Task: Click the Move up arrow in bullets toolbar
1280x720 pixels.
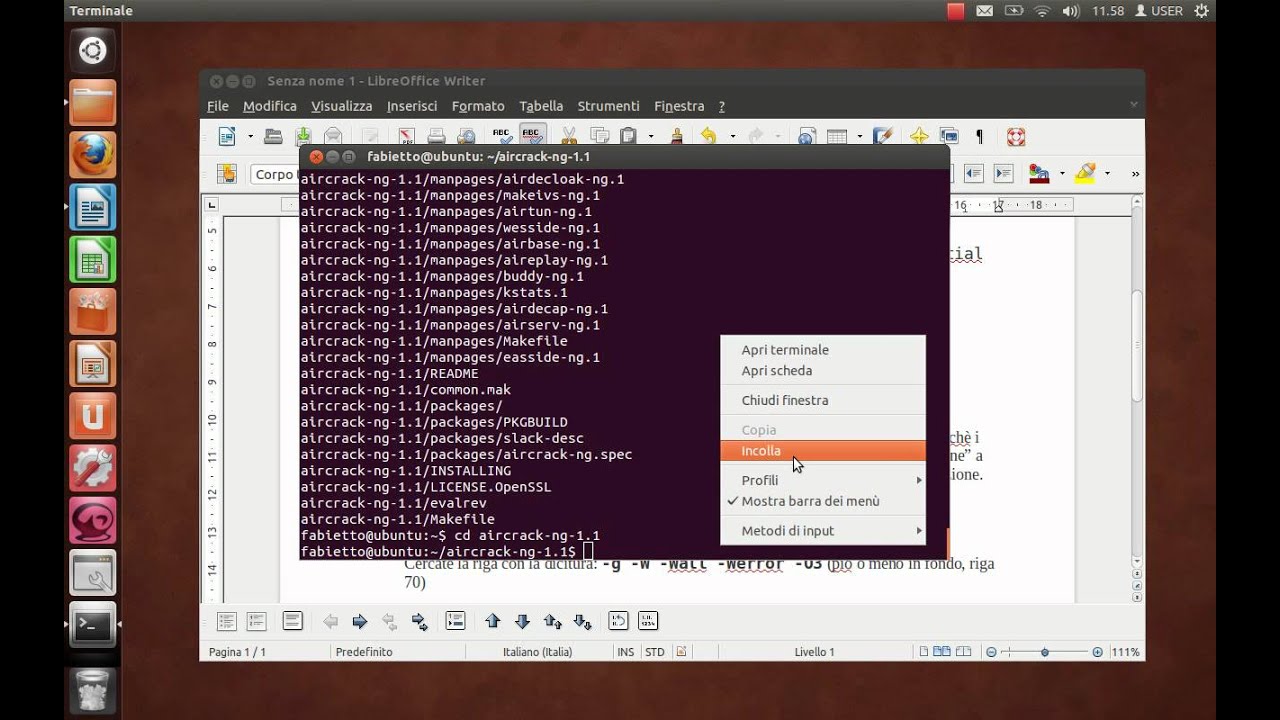Action: click(492, 621)
